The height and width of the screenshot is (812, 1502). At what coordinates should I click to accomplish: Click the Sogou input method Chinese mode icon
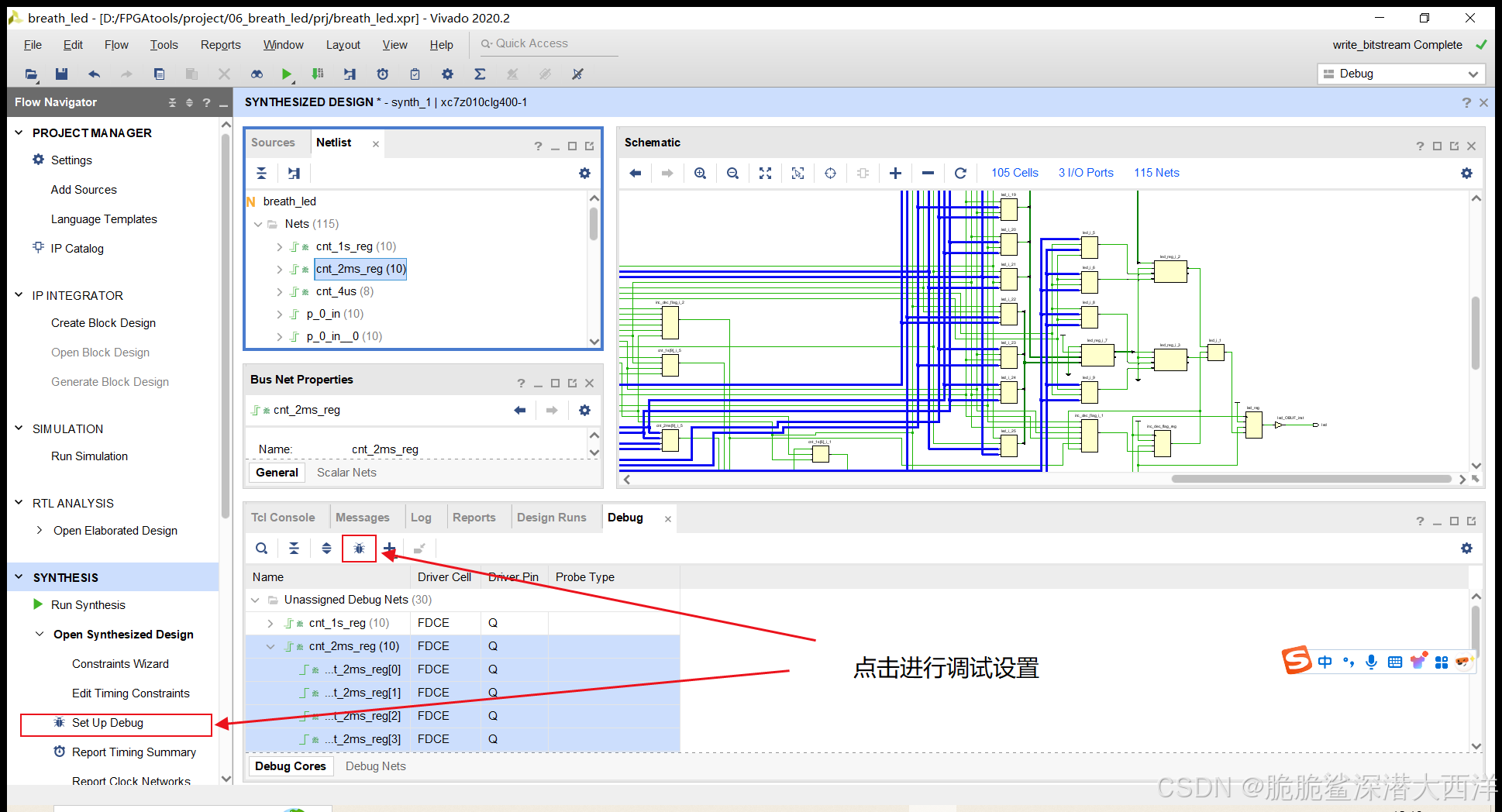pos(1325,662)
